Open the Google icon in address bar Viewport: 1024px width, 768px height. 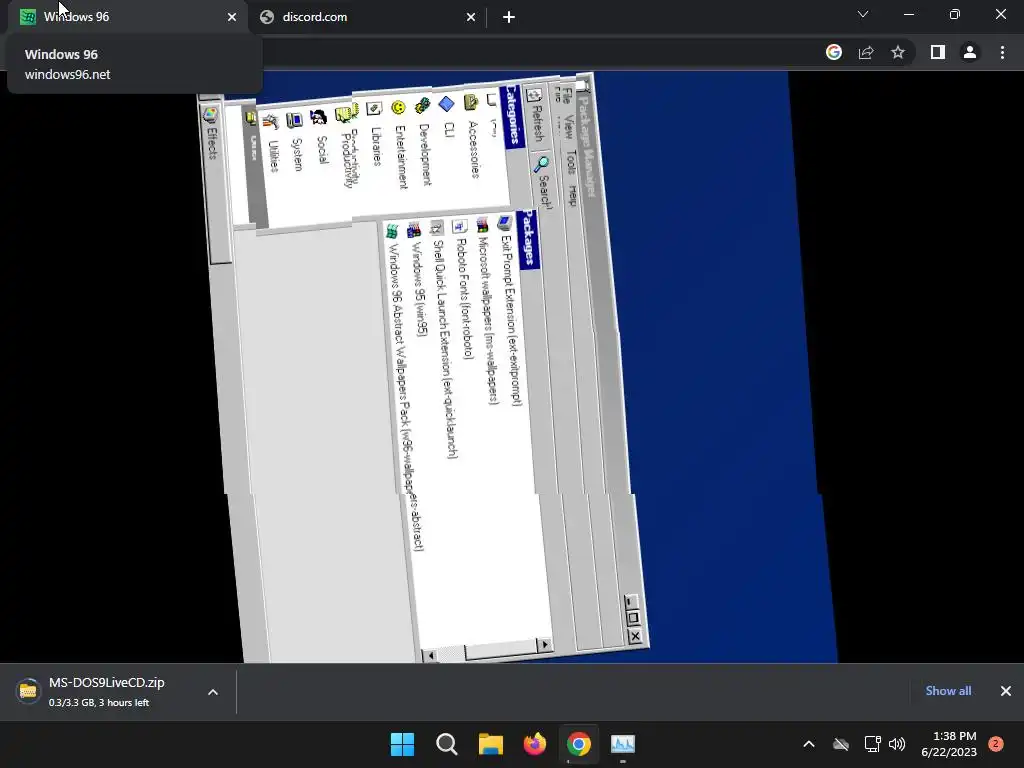point(834,52)
